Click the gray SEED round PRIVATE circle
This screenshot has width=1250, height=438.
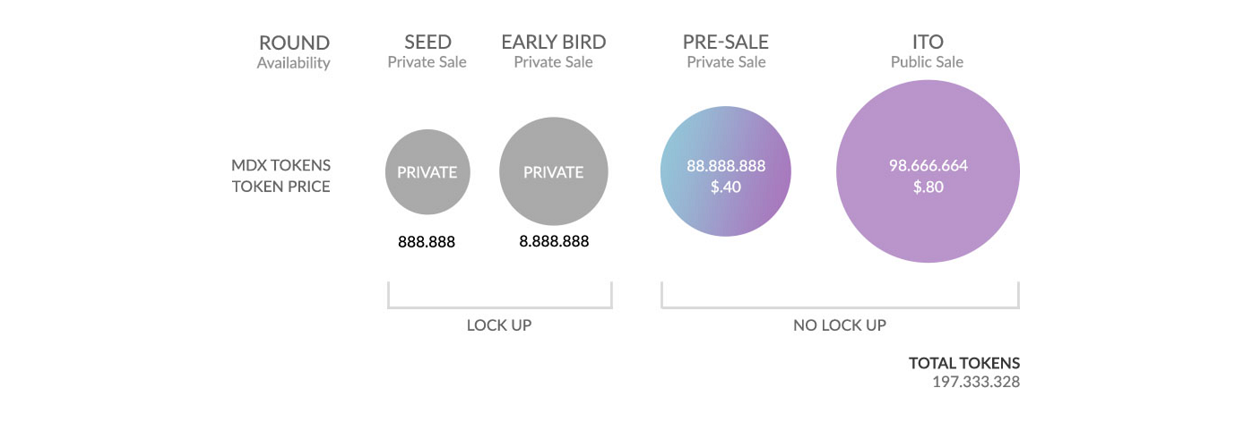[x=427, y=172]
